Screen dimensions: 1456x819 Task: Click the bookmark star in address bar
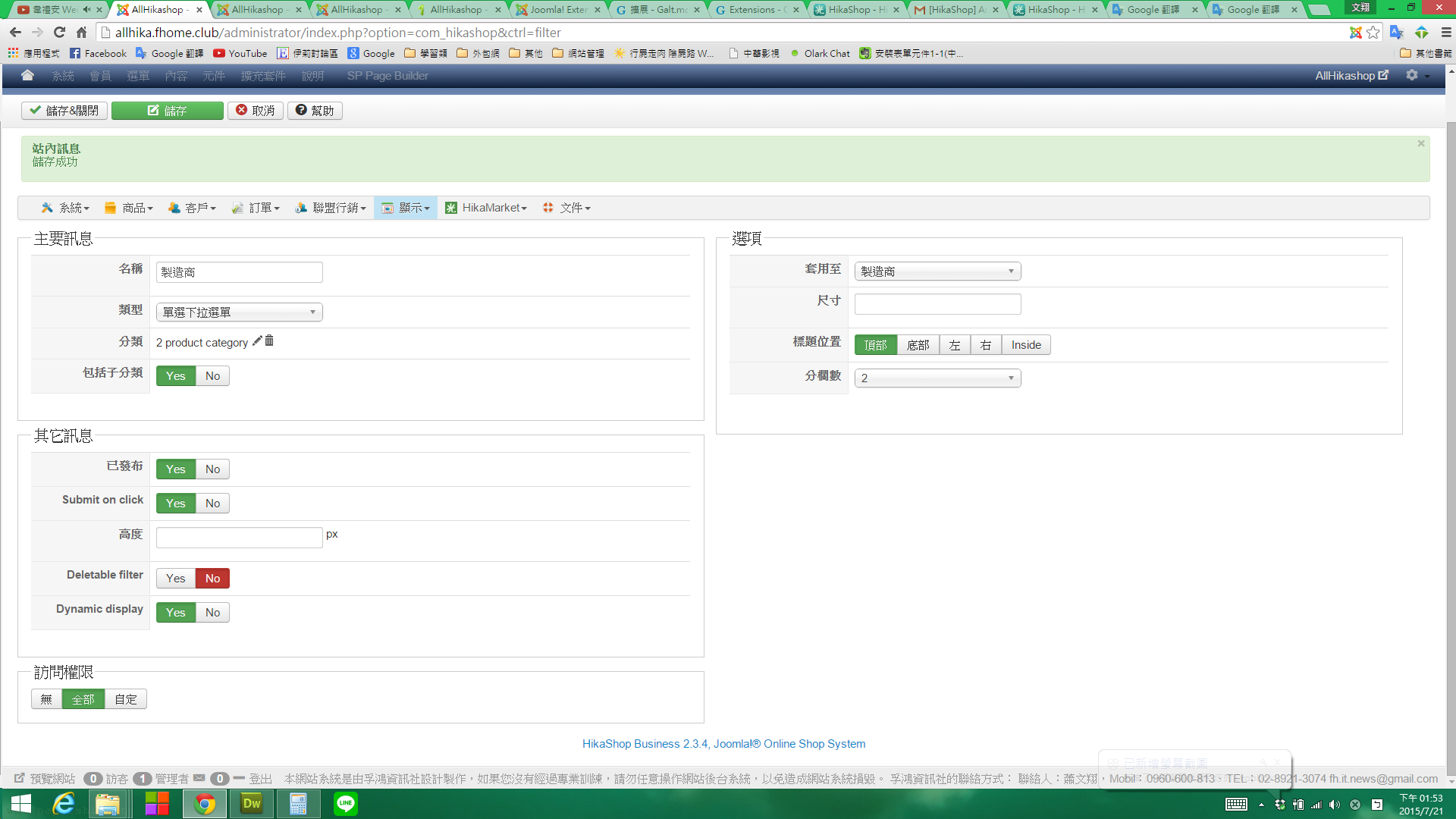pyautogui.click(x=1373, y=33)
